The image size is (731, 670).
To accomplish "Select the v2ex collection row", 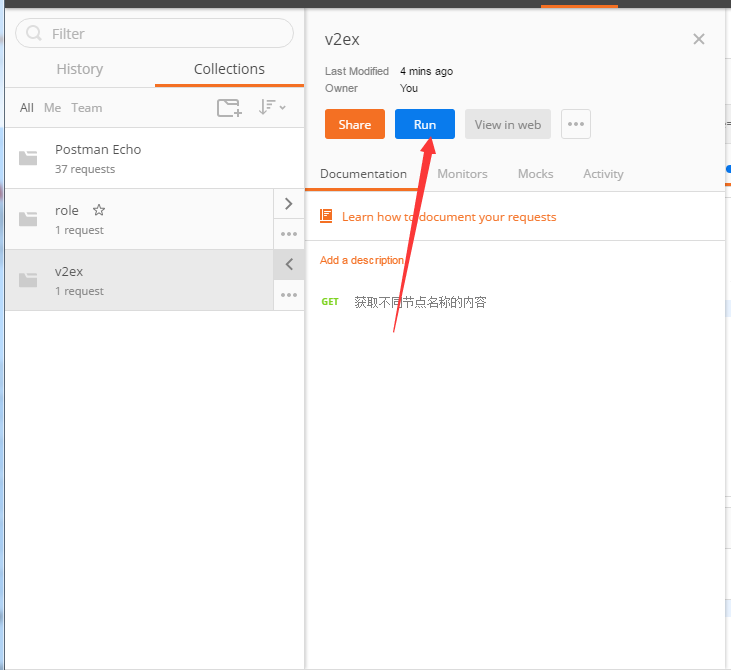I will click(139, 280).
